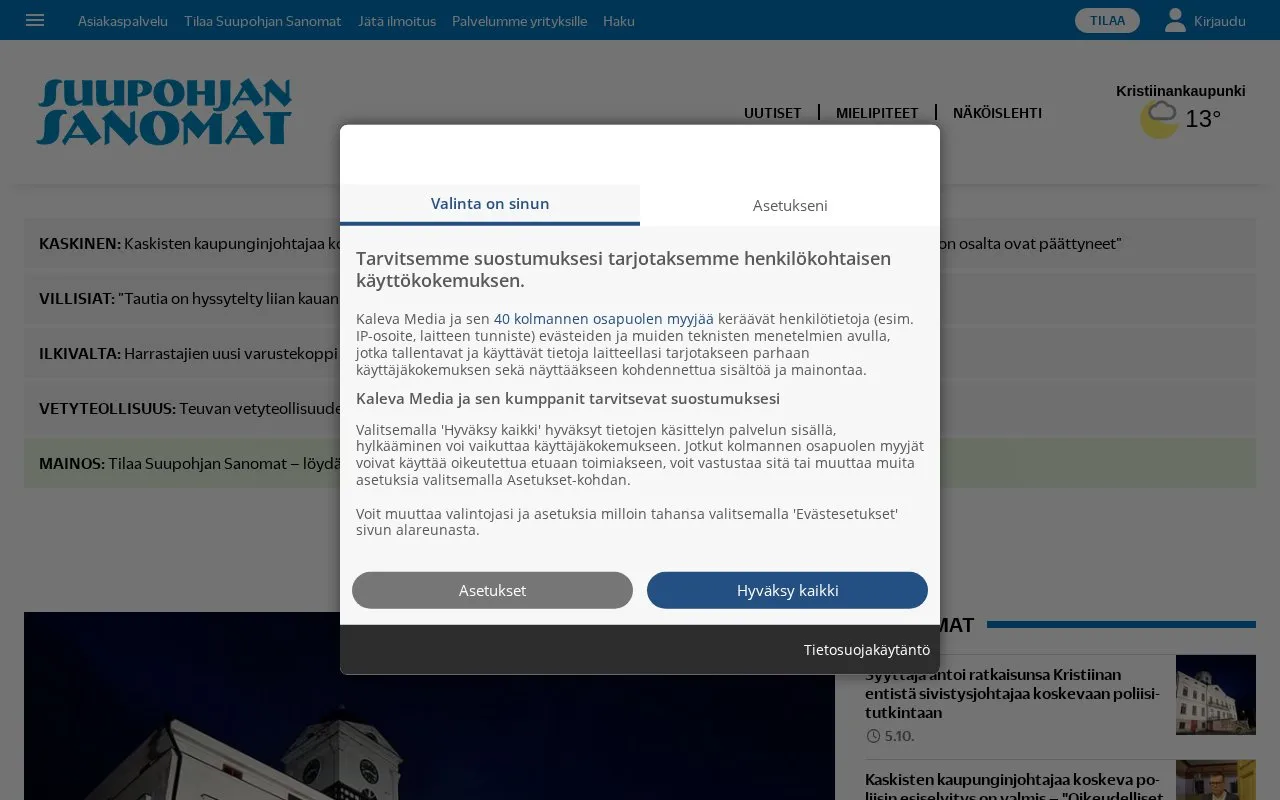Image resolution: width=1280 pixels, height=800 pixels.
Task: Switch to Asetukseni tab
Action: (790, 205)
